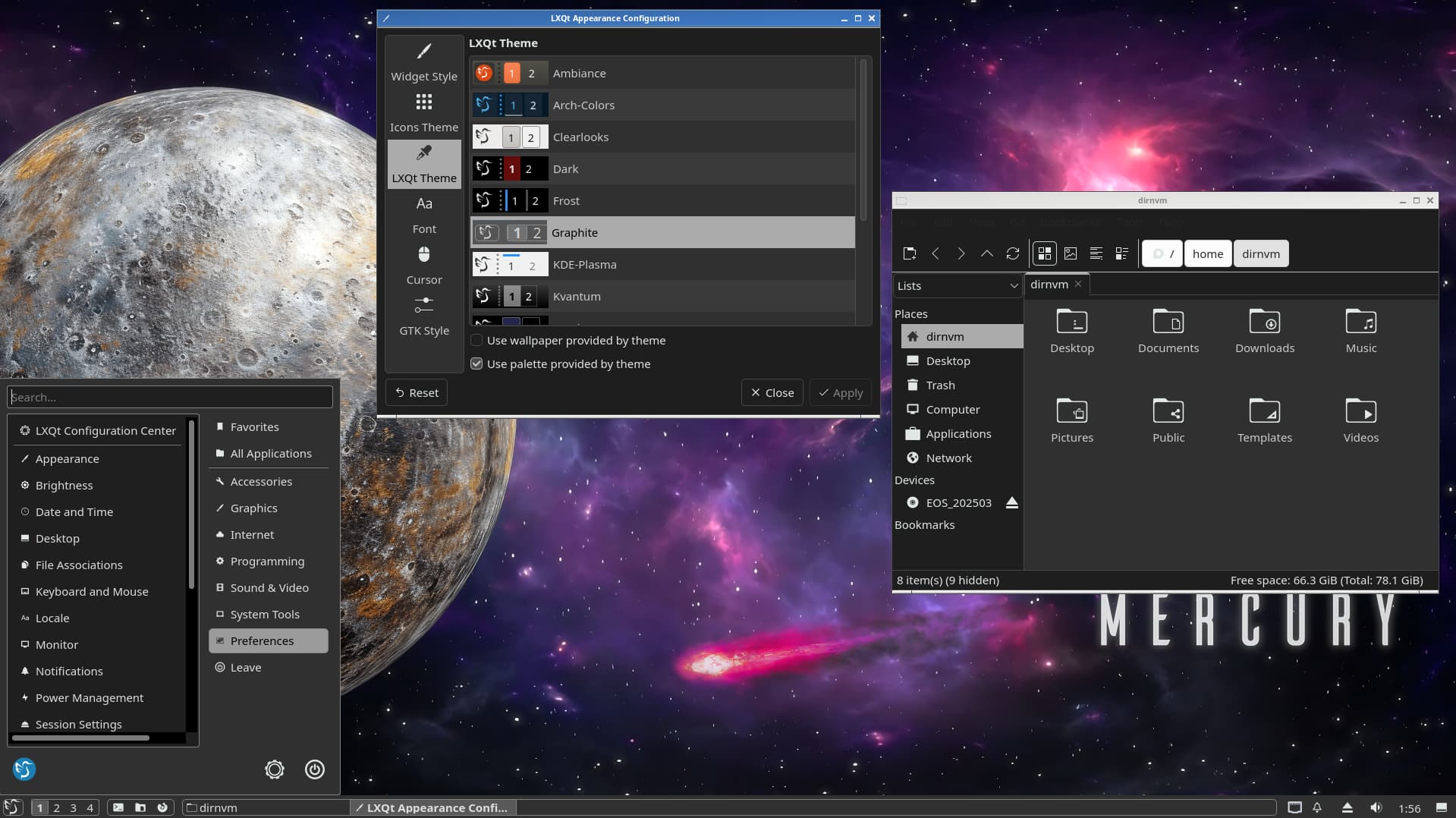Open the GTK Style section
The image size is (1456, 818).
424,317
